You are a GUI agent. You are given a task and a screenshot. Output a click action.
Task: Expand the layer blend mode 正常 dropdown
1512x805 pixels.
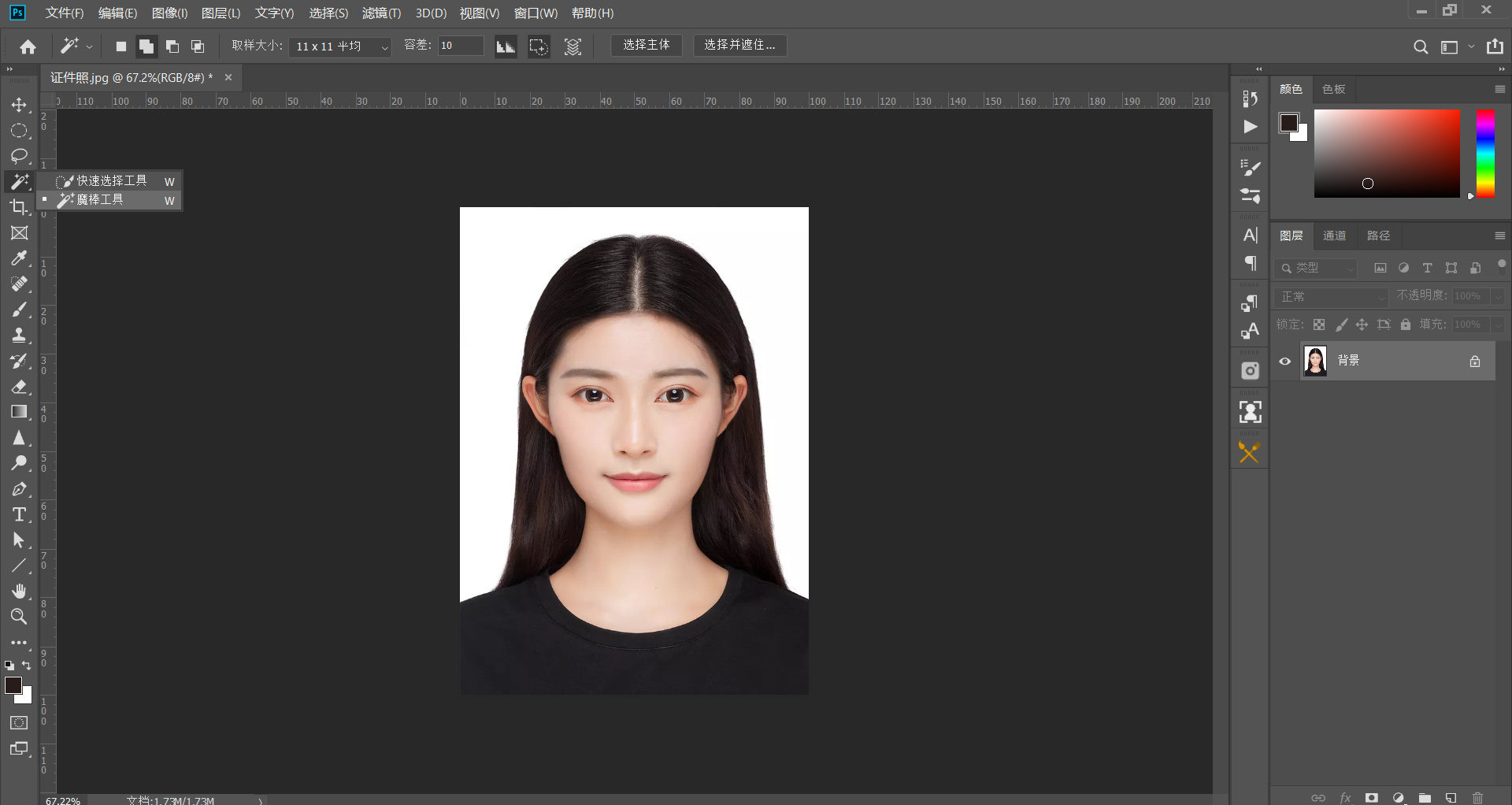tap(1330, 297)
